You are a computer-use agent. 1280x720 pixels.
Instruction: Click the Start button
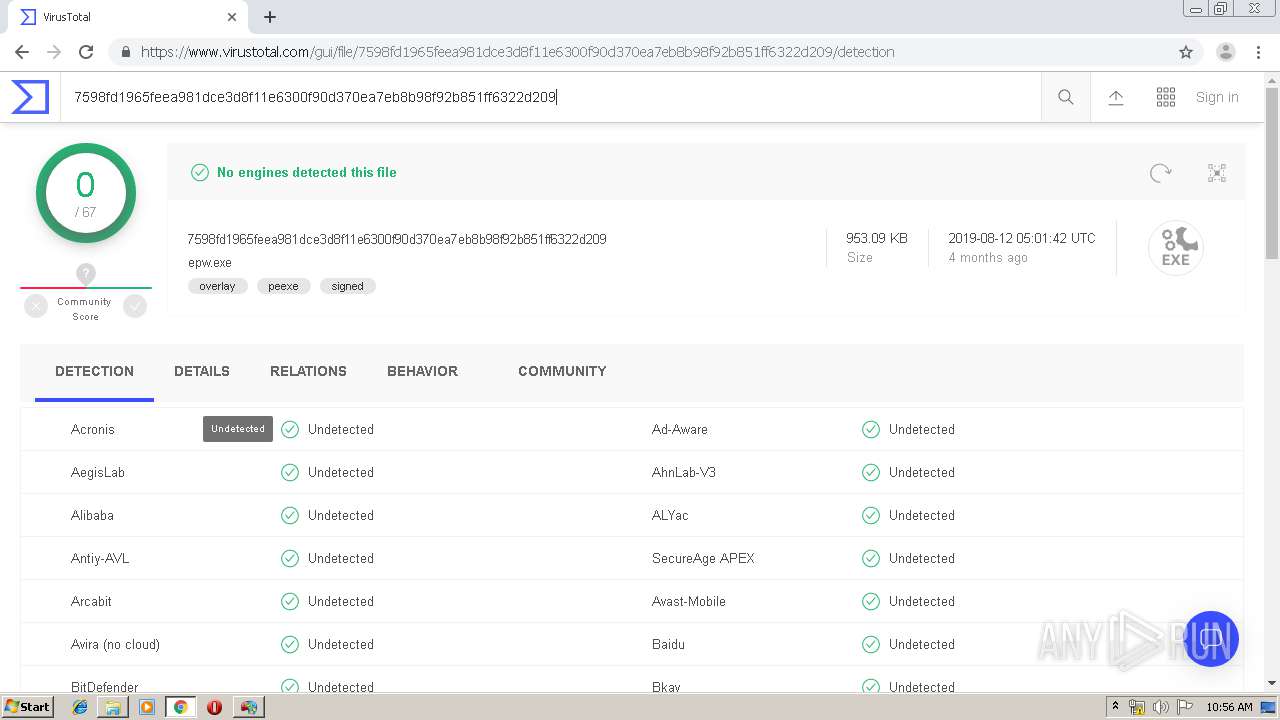pos(28,707)
